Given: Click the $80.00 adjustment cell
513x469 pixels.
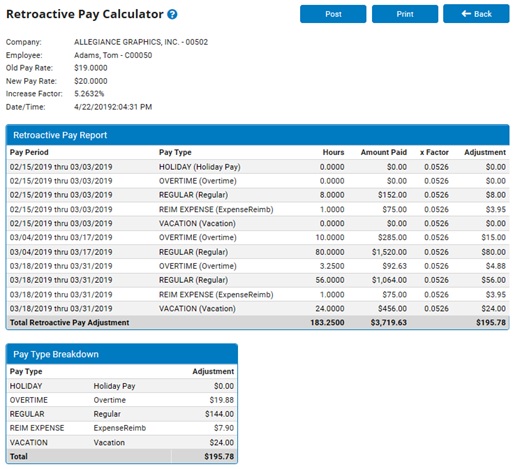Looking at the screenshot, I should [494, 252].
